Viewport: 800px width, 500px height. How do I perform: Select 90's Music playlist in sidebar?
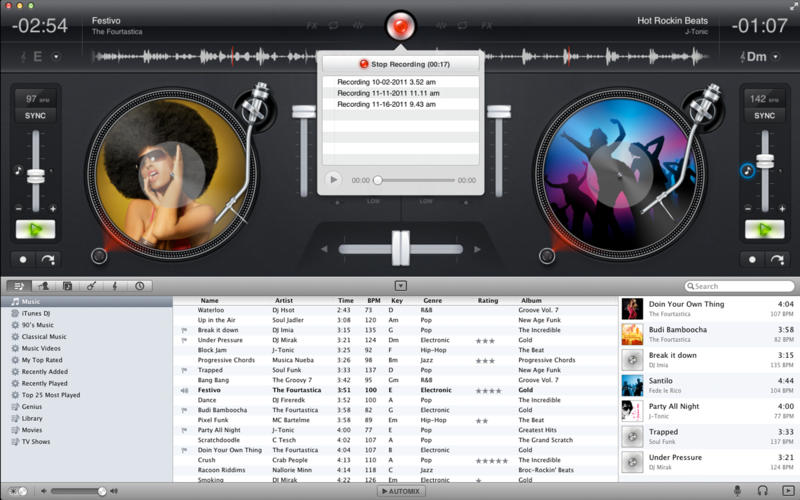(x=38, y=325)
